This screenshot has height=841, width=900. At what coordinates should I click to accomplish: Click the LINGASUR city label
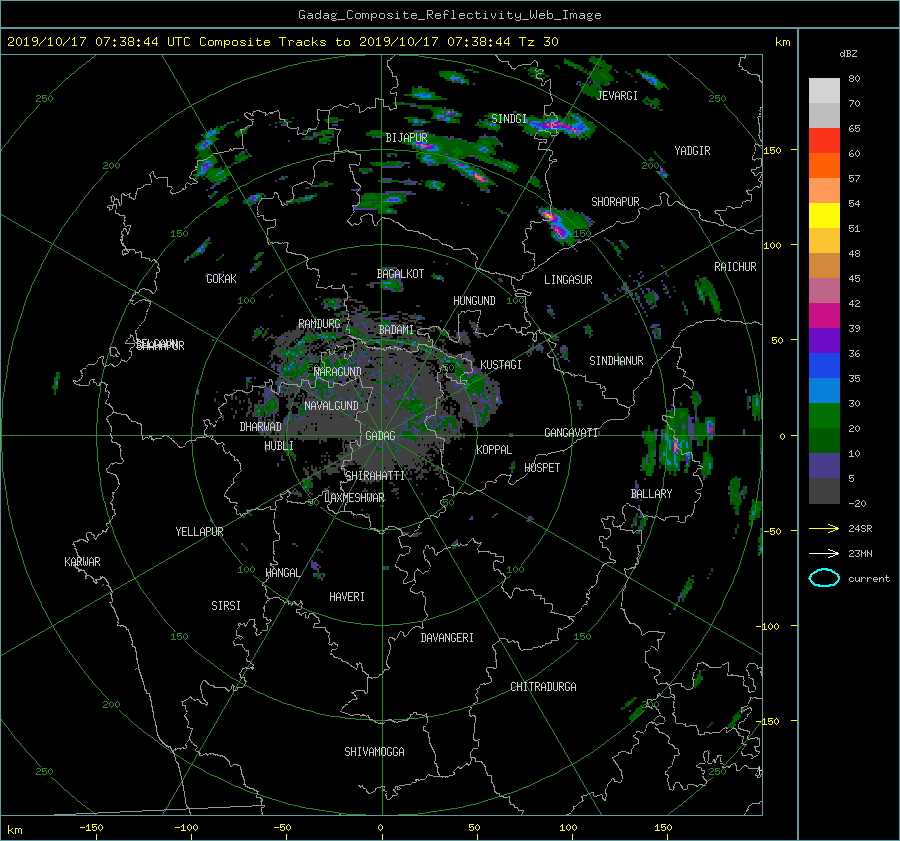point(568,280)
